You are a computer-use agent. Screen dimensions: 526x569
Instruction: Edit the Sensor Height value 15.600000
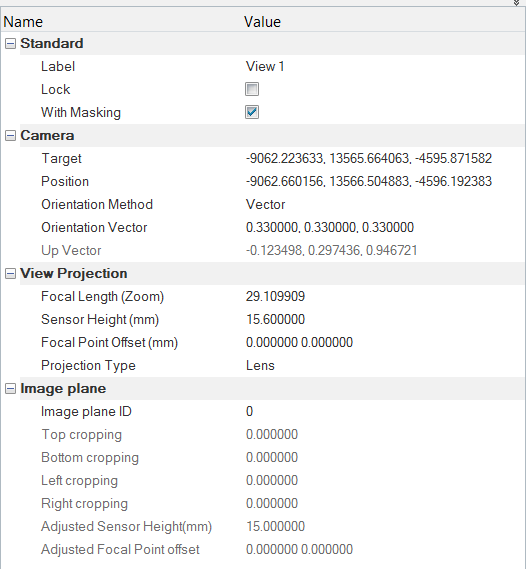click(x=384, y=320)
